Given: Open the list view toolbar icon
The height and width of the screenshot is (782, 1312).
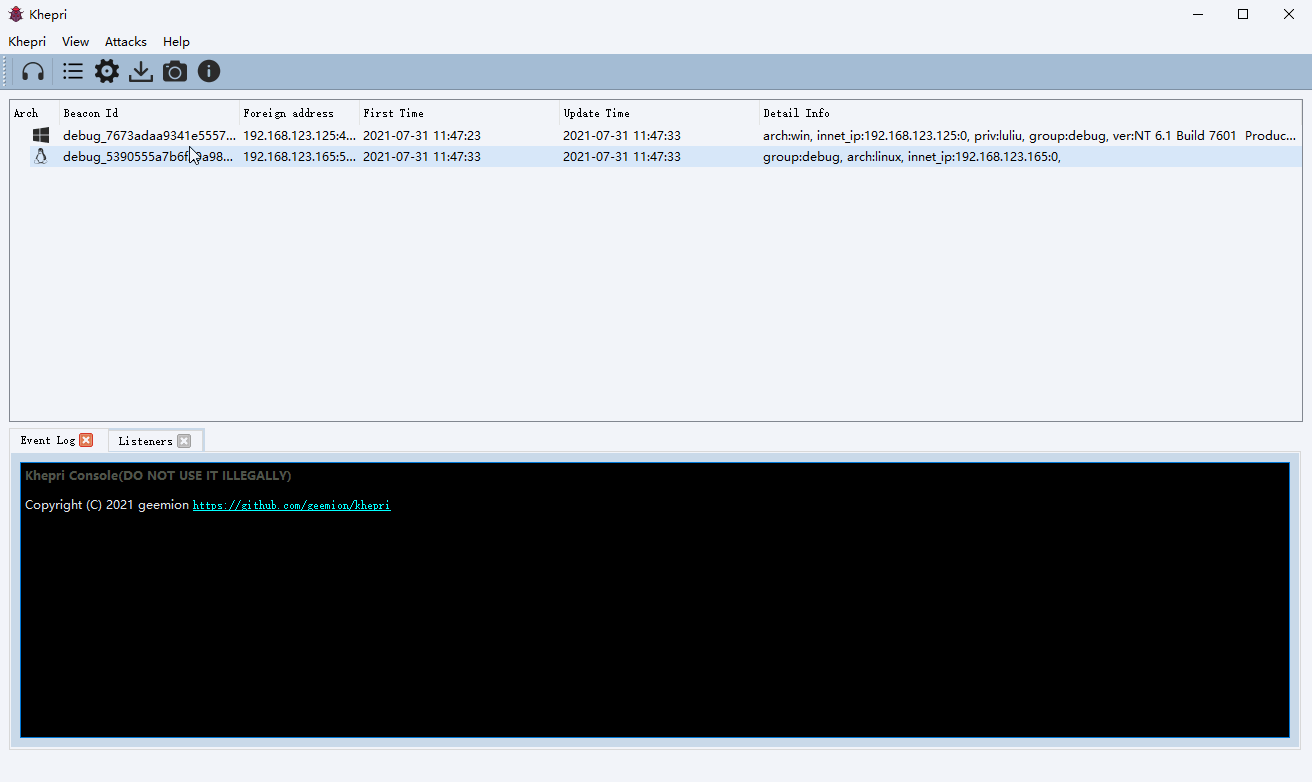Looking at the screenshot, I should pos(73,71).
